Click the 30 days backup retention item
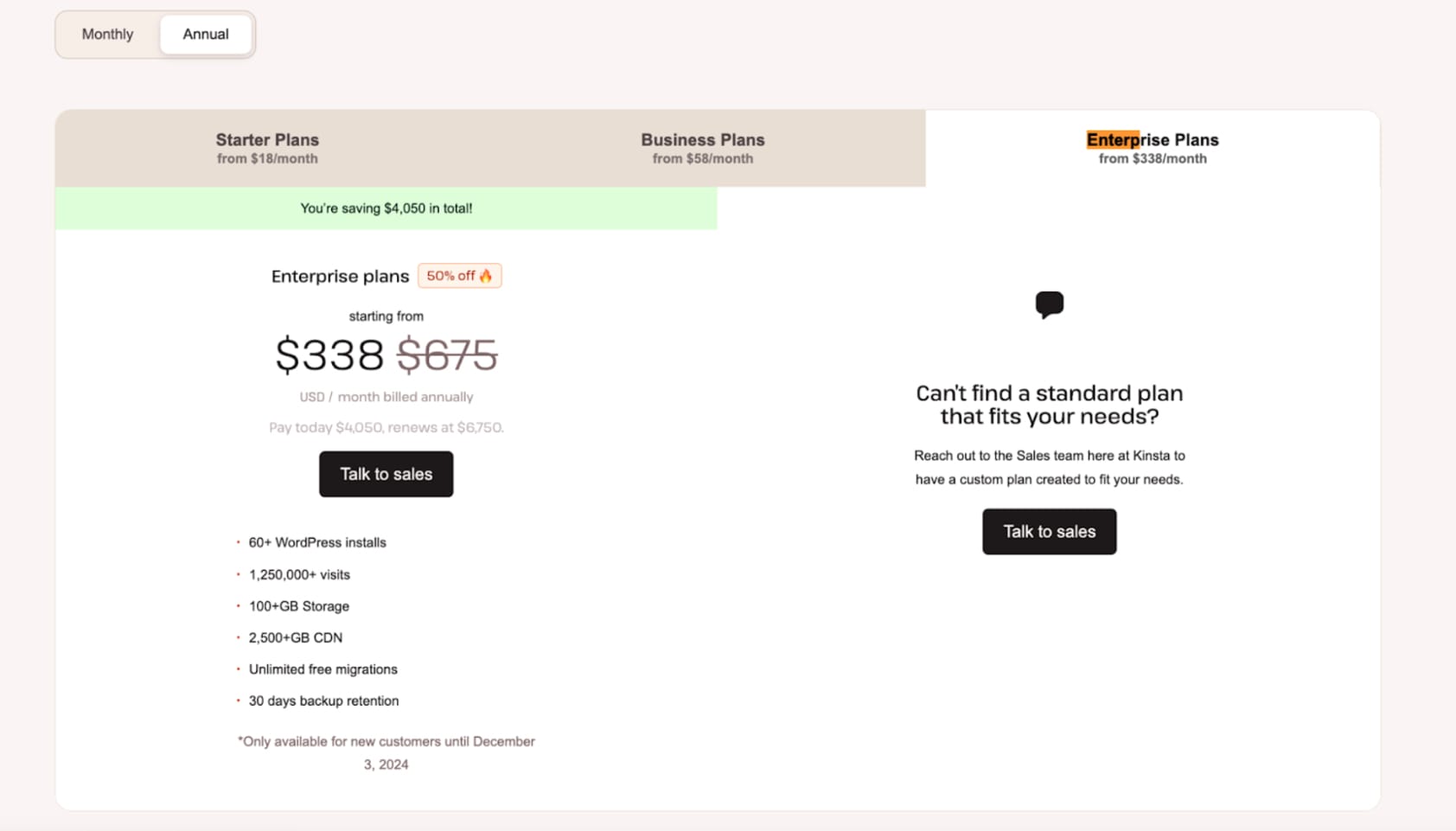 [x=324, y=701]
